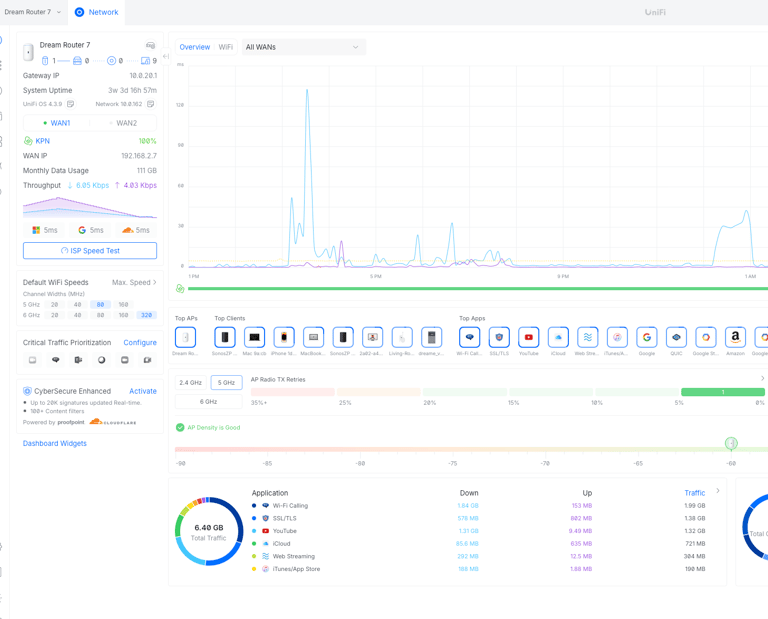Select the 2.4 GHz radio band toggle
Viewport: 768px width, 619px height.
click(191, 382)
